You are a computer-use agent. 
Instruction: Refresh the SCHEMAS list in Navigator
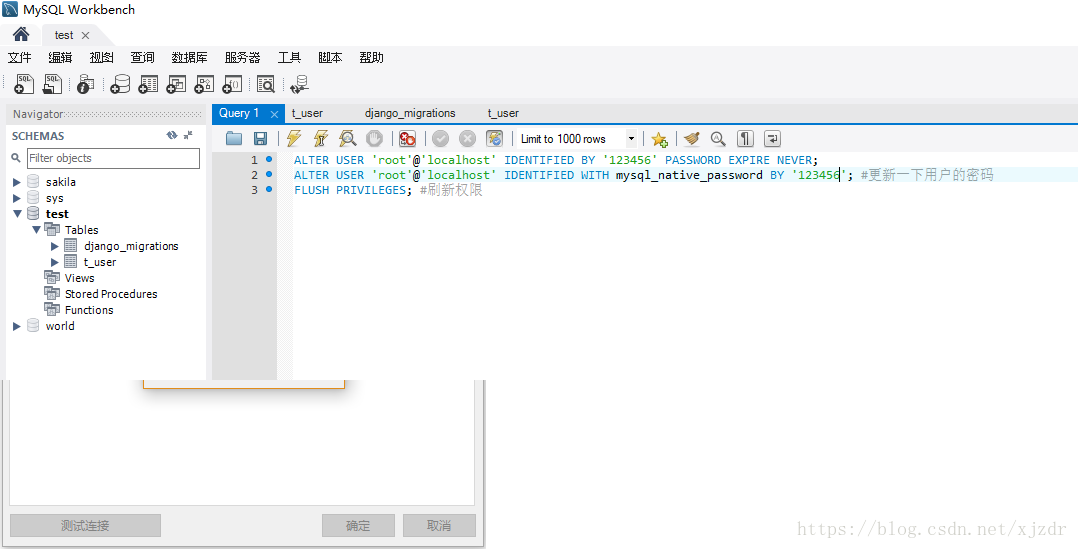click(x=172, y=135)
